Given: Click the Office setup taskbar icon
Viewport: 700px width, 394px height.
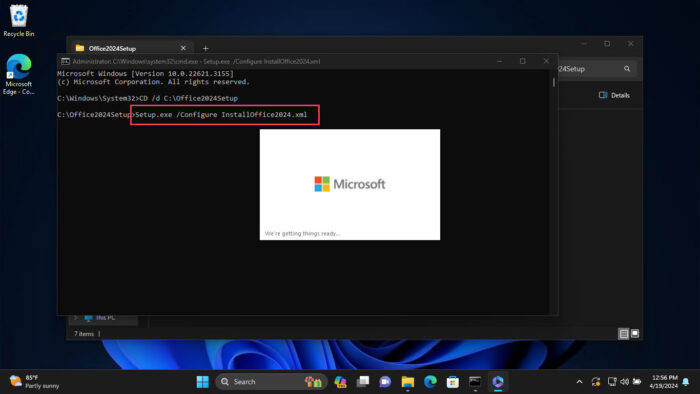Looking at the screenshot, I should point(497,382).
